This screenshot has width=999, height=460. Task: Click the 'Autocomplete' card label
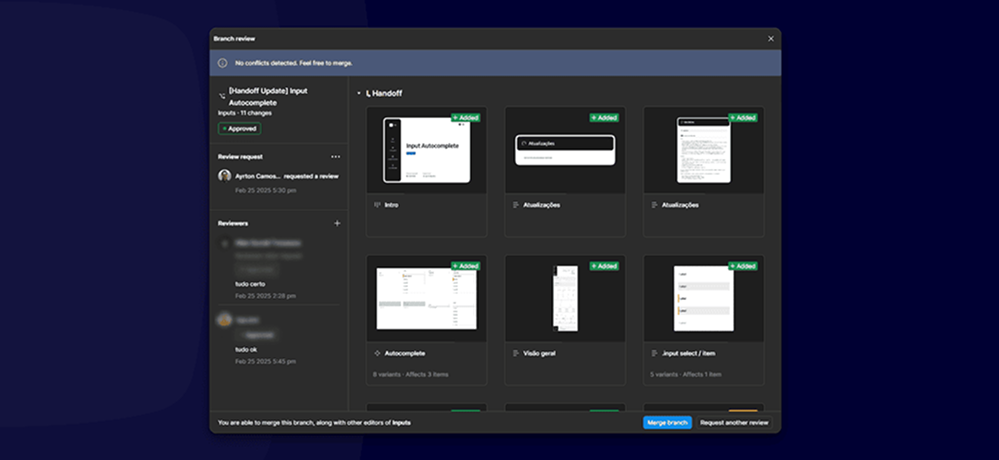[405, 353]
